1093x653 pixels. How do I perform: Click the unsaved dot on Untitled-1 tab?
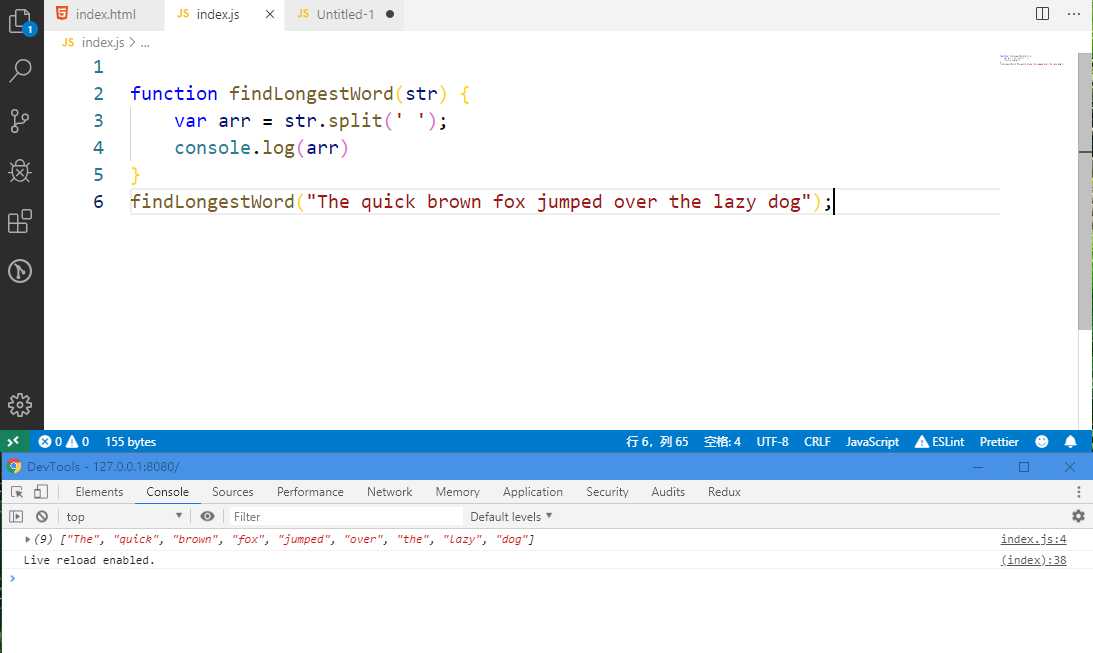tap(390, 14)
